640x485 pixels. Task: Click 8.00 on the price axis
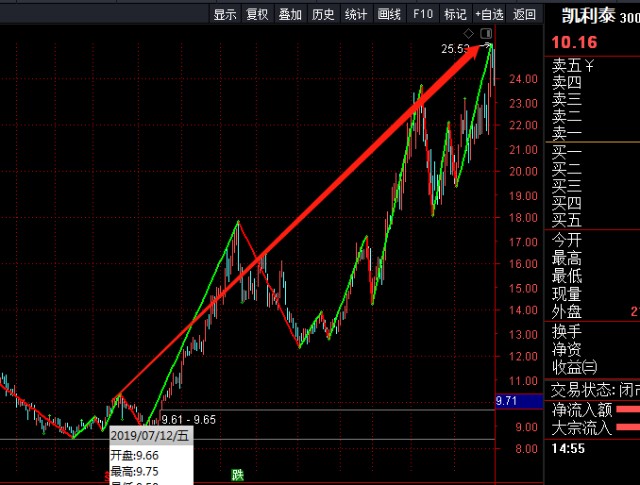tap(527, 449)
